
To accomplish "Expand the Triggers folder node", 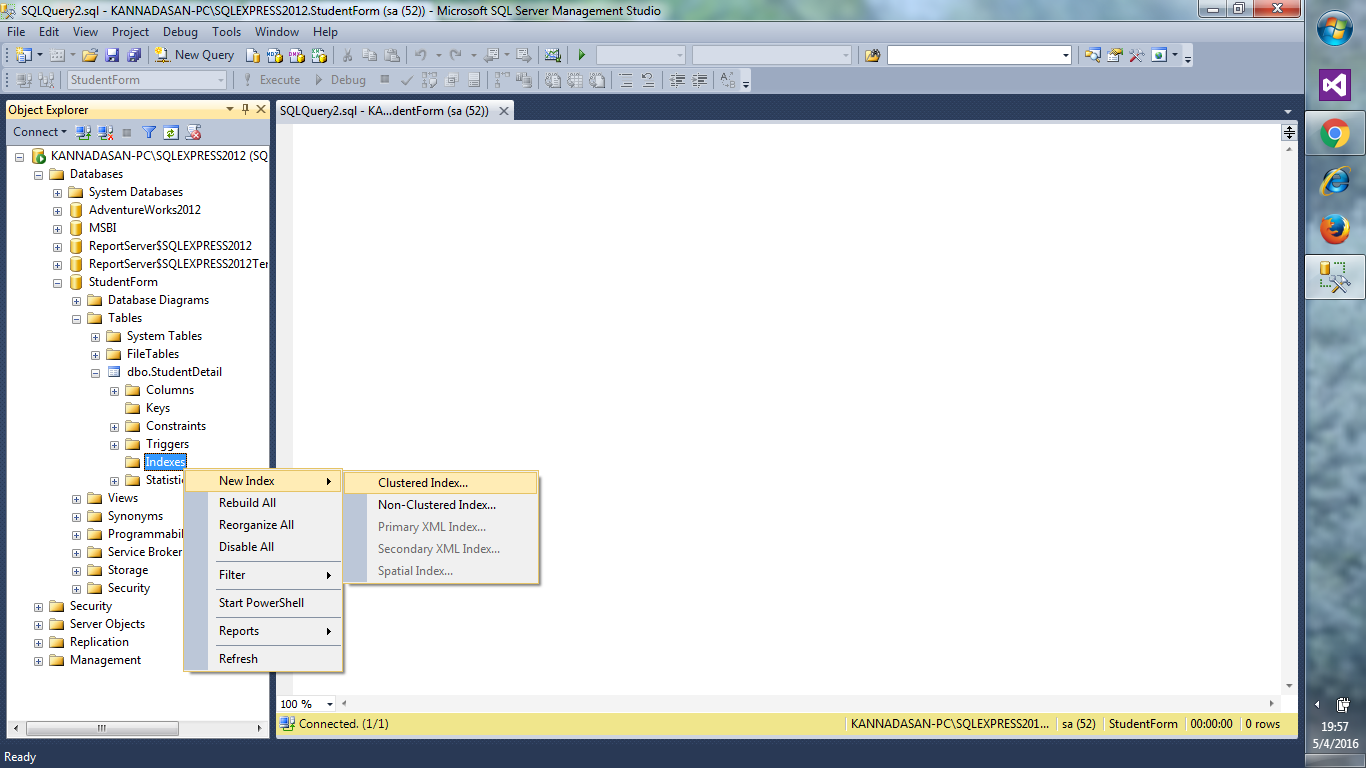I will coord(115,445).
